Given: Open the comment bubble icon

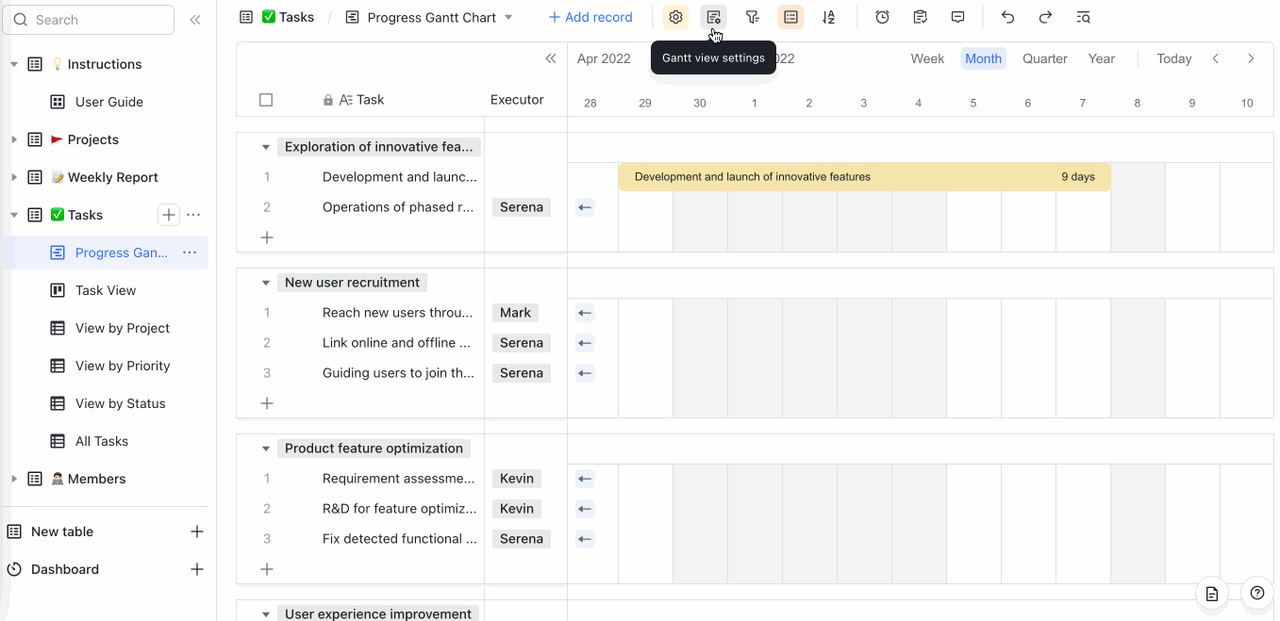Looking at the screenshot, I should coord(958,17).
